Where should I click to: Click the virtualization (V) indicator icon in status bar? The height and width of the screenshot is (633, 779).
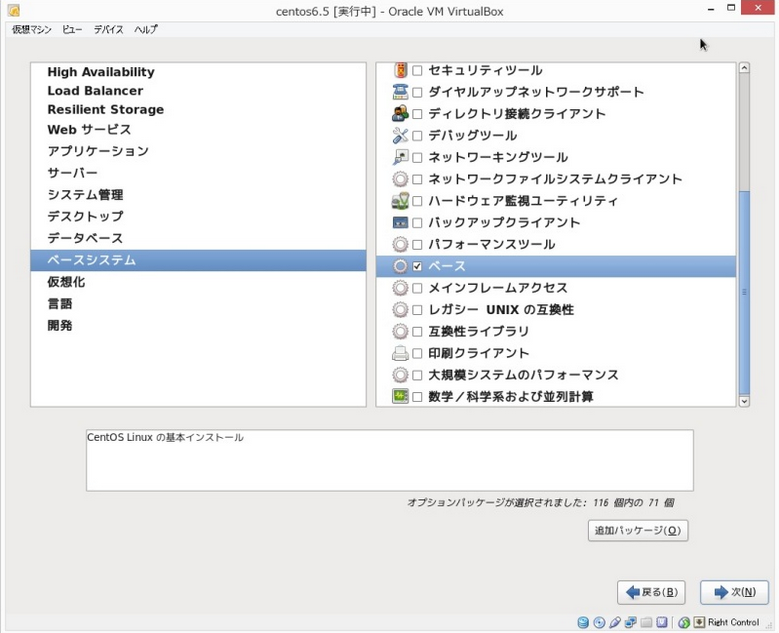(x=662, y=622)
